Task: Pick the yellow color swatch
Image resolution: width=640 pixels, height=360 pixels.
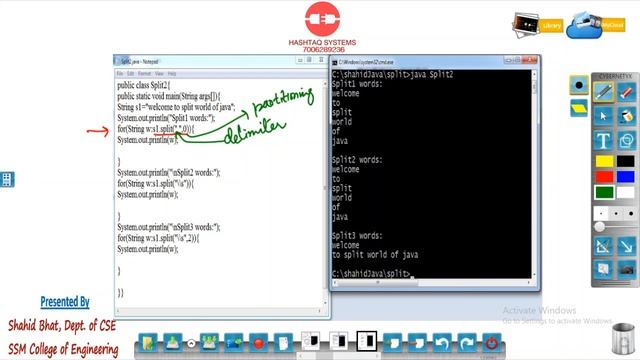Action: click(604, 161)
